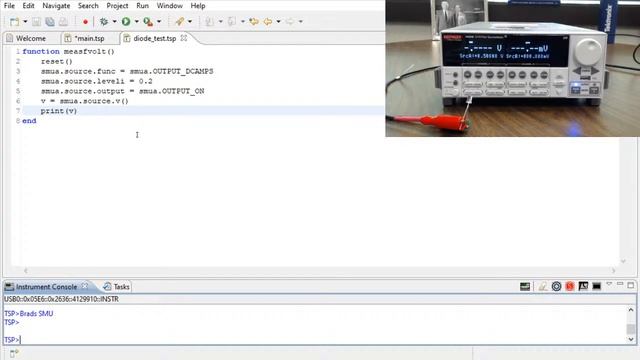Expand the Debug dropdown arrow
The height and width of the screenshot is (360, 640).
point(114,22)
